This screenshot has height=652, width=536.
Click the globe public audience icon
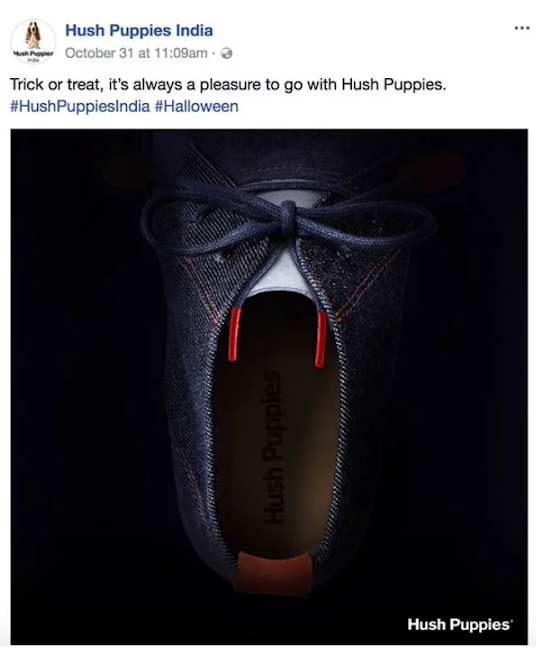[x=226, y=54]
